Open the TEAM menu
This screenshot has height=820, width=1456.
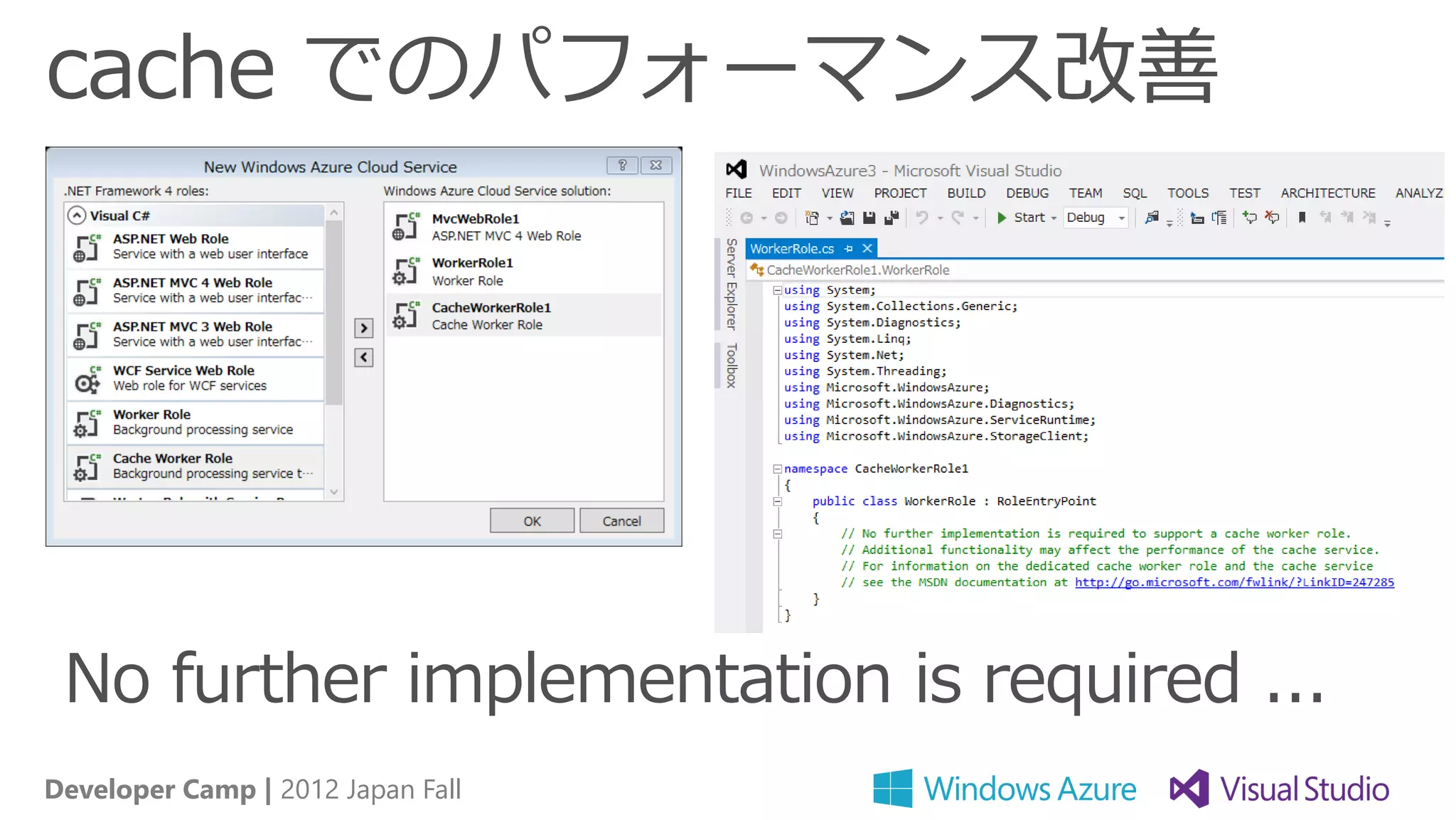tap(1086, 193)
